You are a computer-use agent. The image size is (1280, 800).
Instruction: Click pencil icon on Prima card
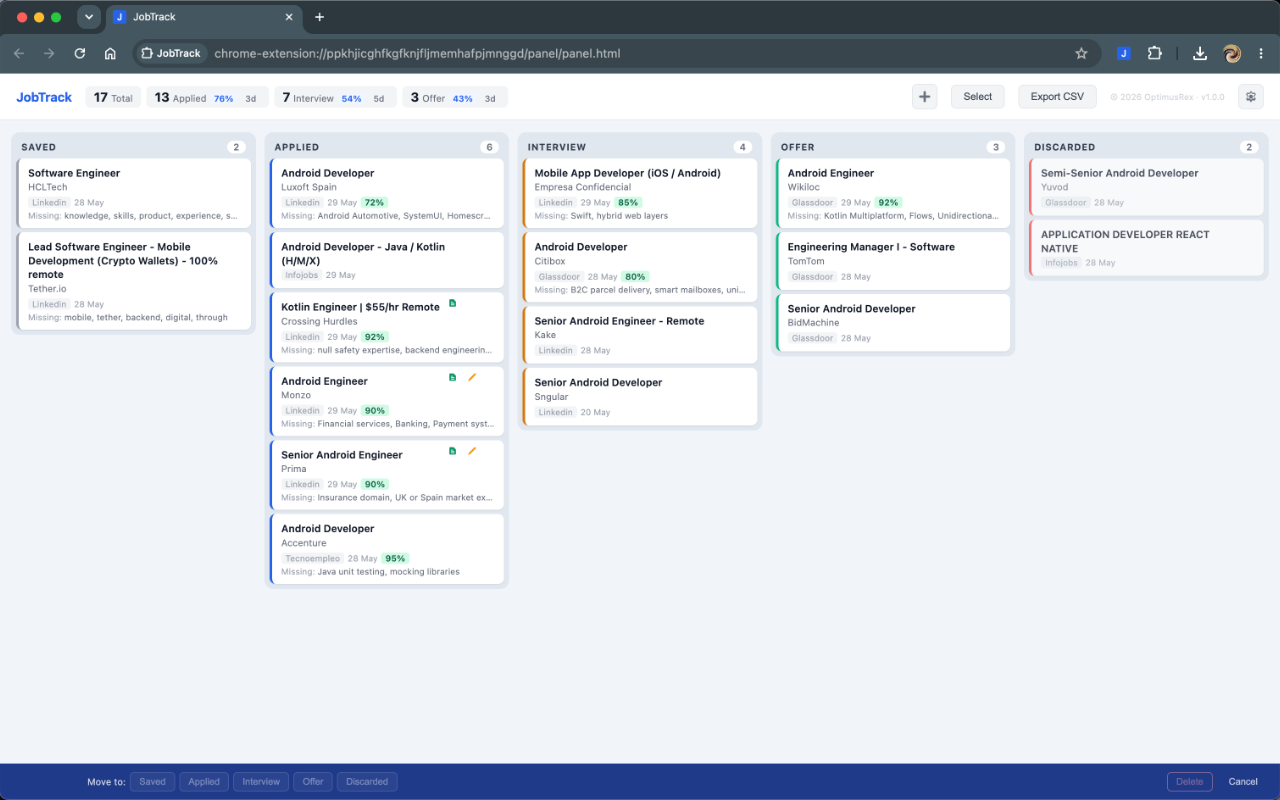tap(472, 451)
